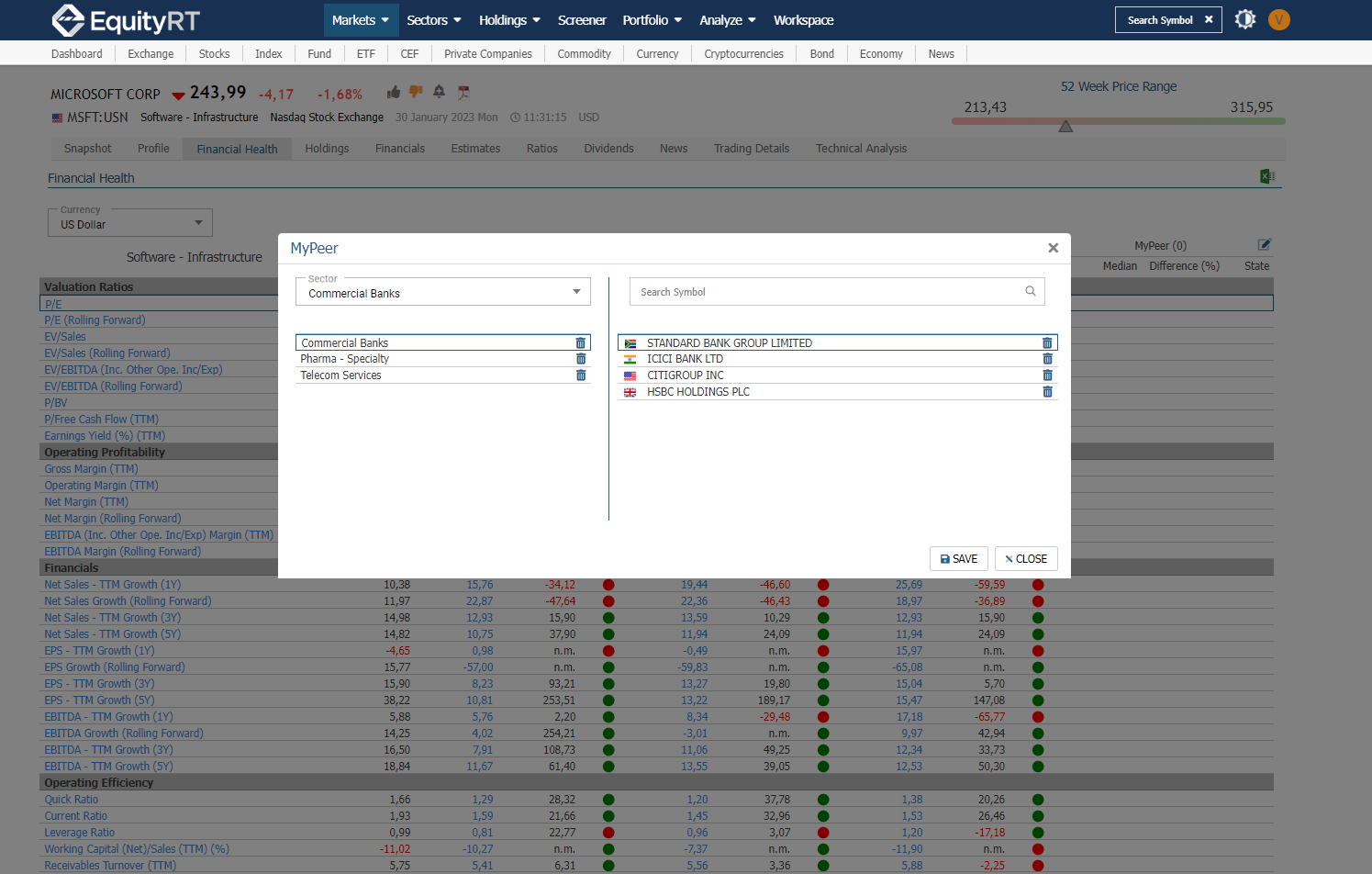This screenshot has width=1372, height=874.
Task: Switch to the Financials tab
Action: pos(400,149)
